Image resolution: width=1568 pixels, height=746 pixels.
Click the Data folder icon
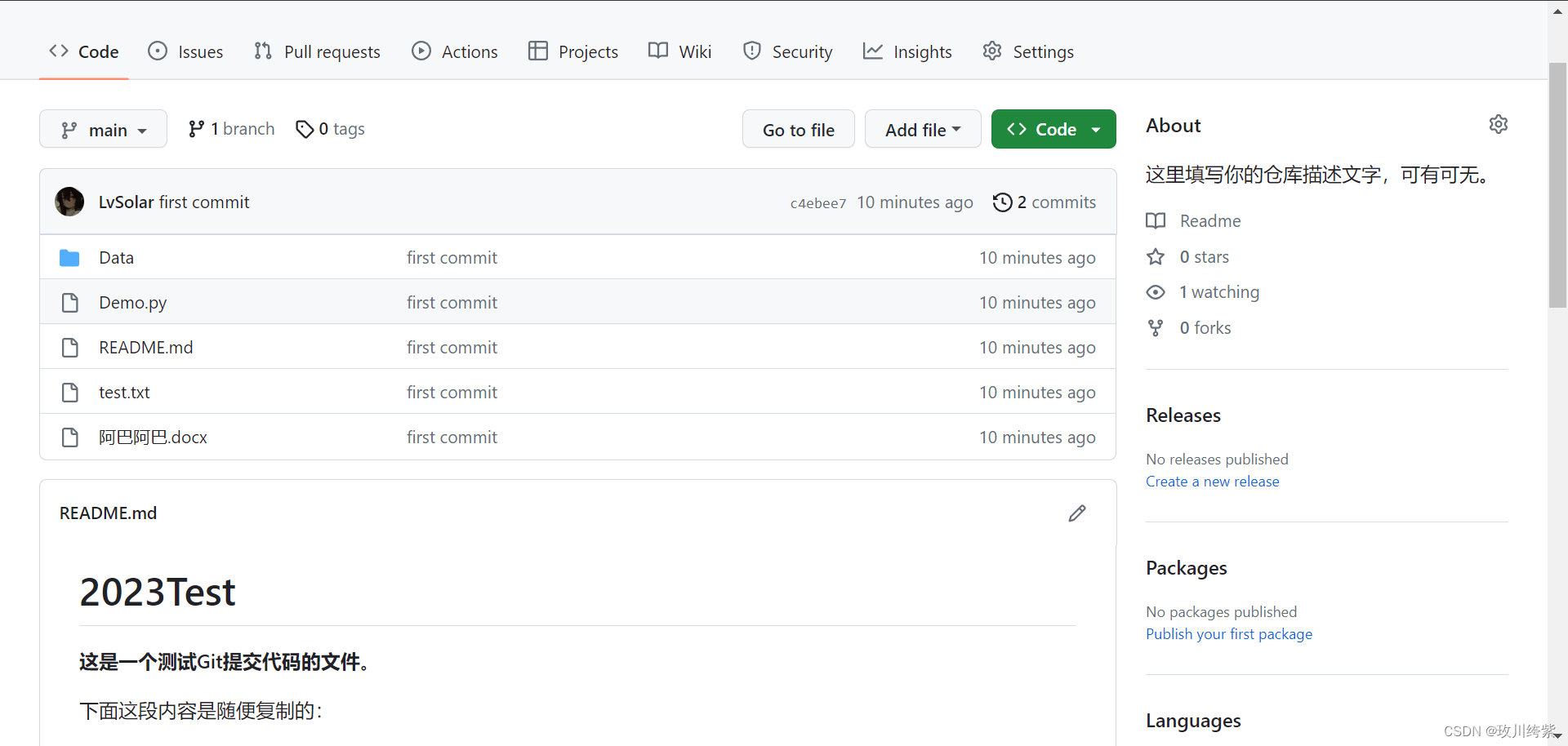tap(69, 258)
